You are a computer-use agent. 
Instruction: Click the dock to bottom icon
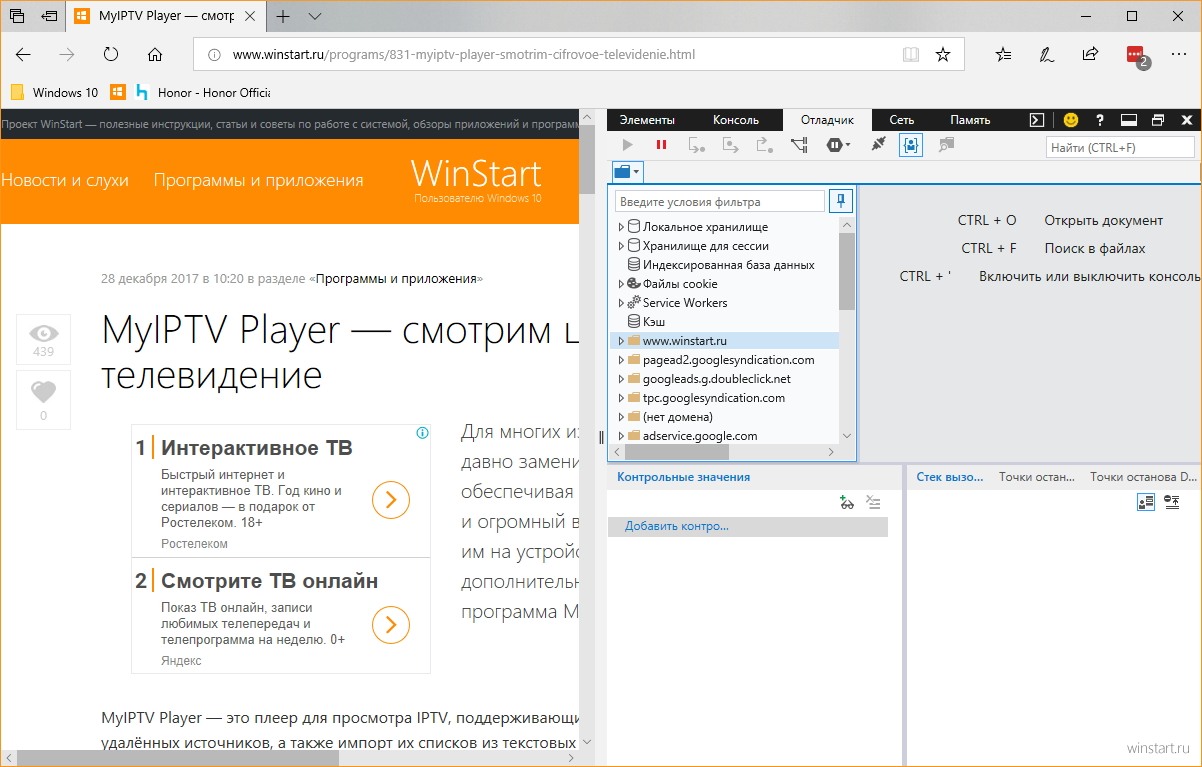[1129, 120]
